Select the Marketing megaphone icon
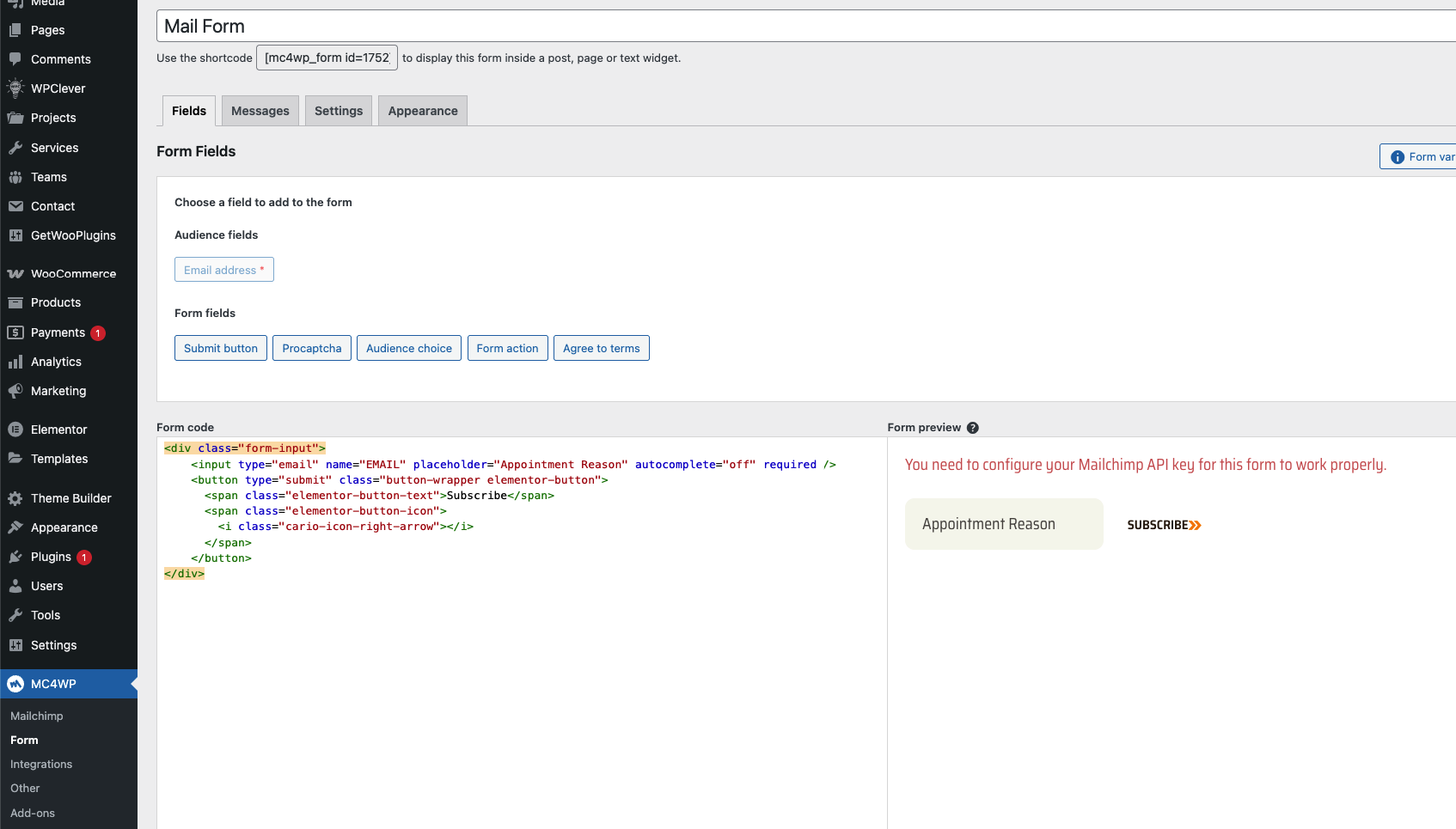 15,391
